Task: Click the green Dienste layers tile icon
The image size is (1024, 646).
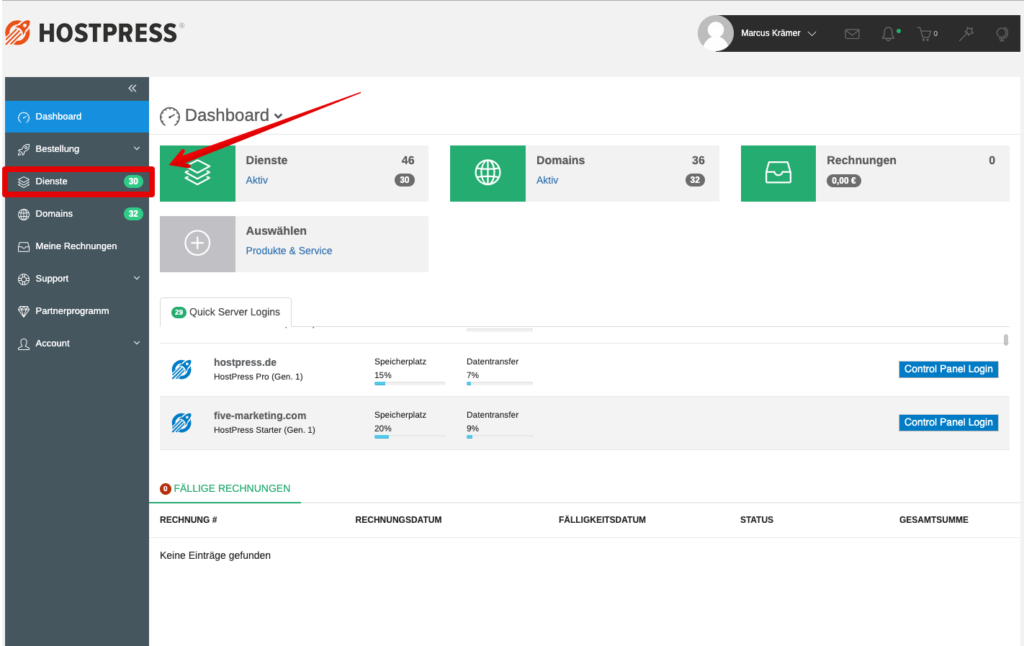Action: tap(197, 173)
